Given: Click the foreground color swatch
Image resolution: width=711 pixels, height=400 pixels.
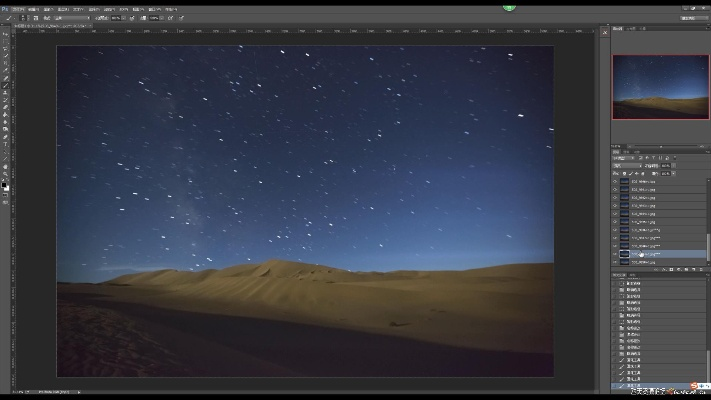Looking at the screenshot, I should [4, 184].
